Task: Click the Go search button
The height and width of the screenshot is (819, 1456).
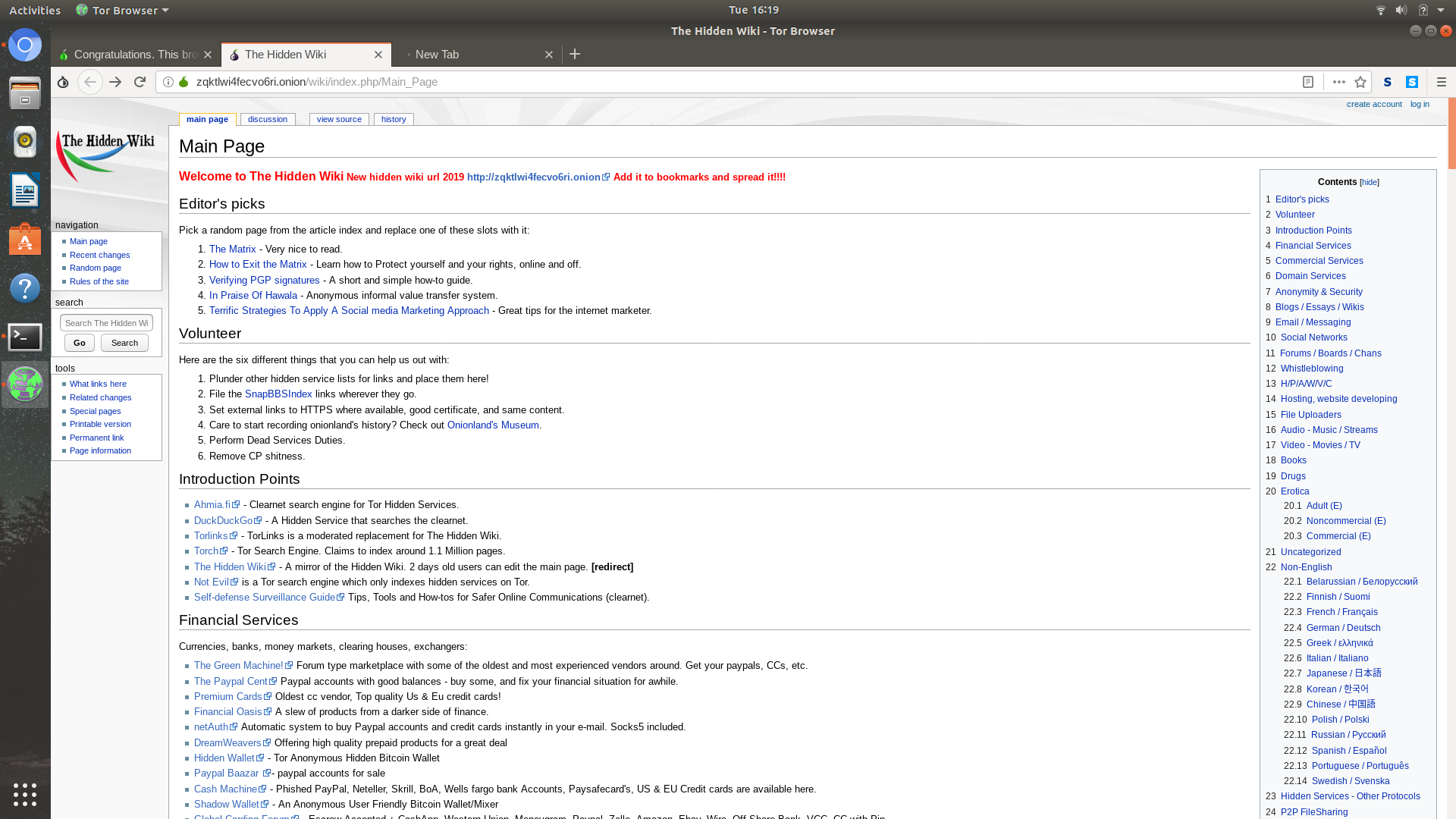Action: pos(80,343)
